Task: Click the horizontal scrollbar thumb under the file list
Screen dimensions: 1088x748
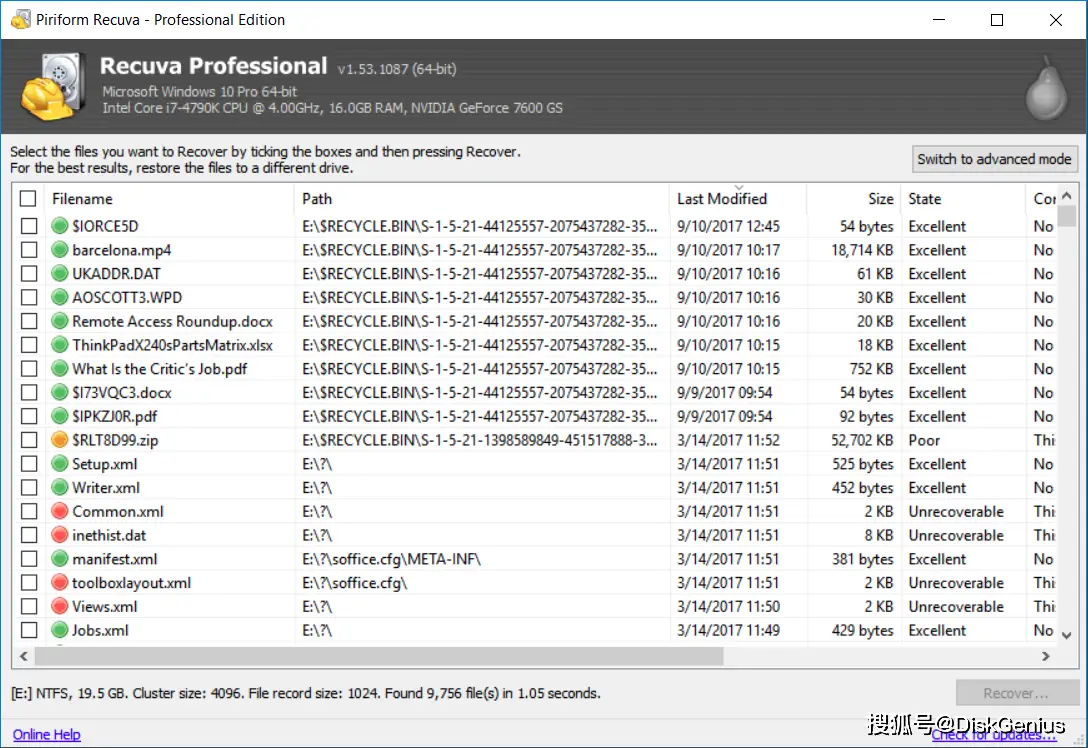Action: pyautogui.click(x=380, y=656)
